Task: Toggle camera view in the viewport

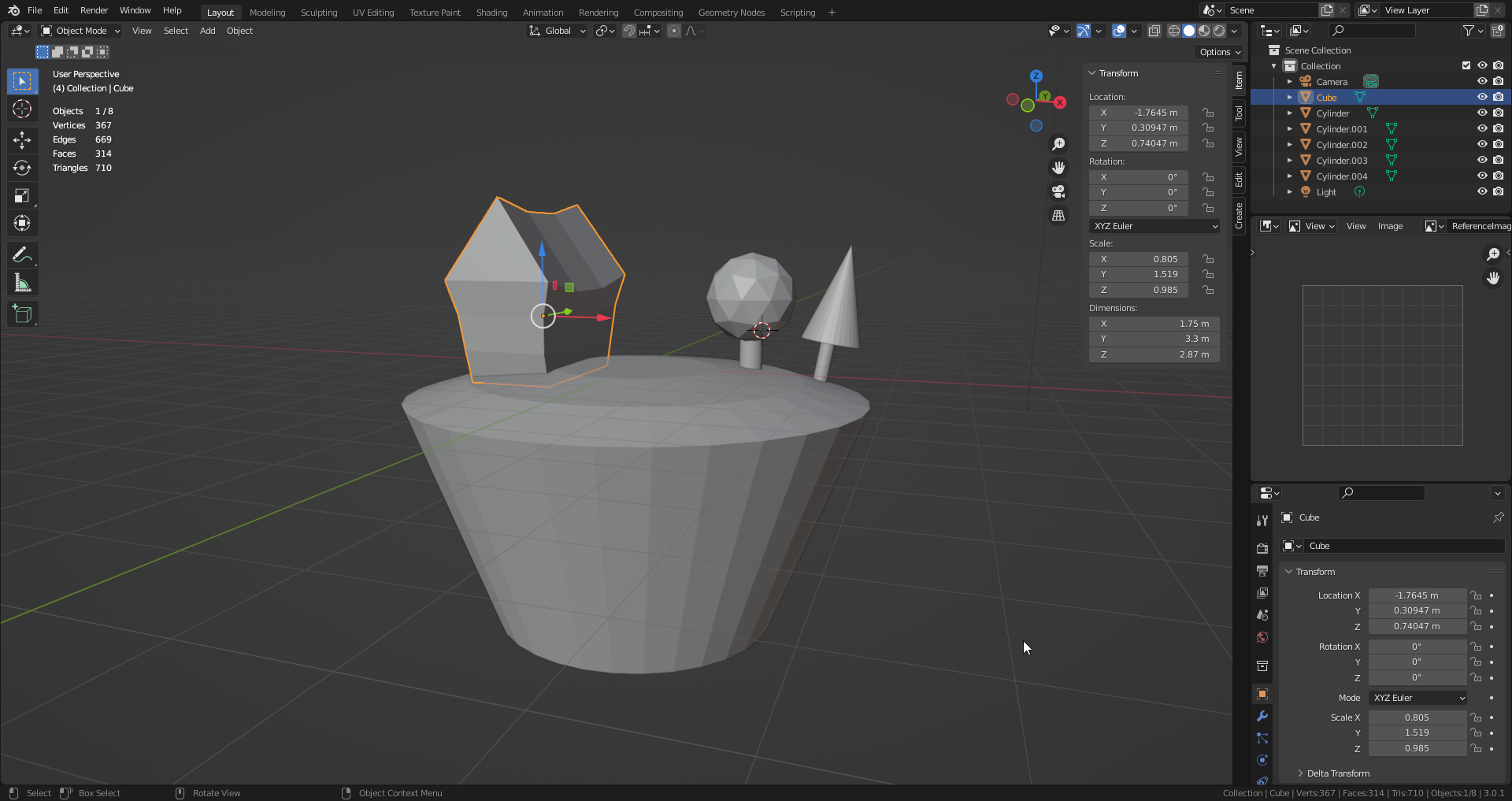Action: [x=1058, y=191]
